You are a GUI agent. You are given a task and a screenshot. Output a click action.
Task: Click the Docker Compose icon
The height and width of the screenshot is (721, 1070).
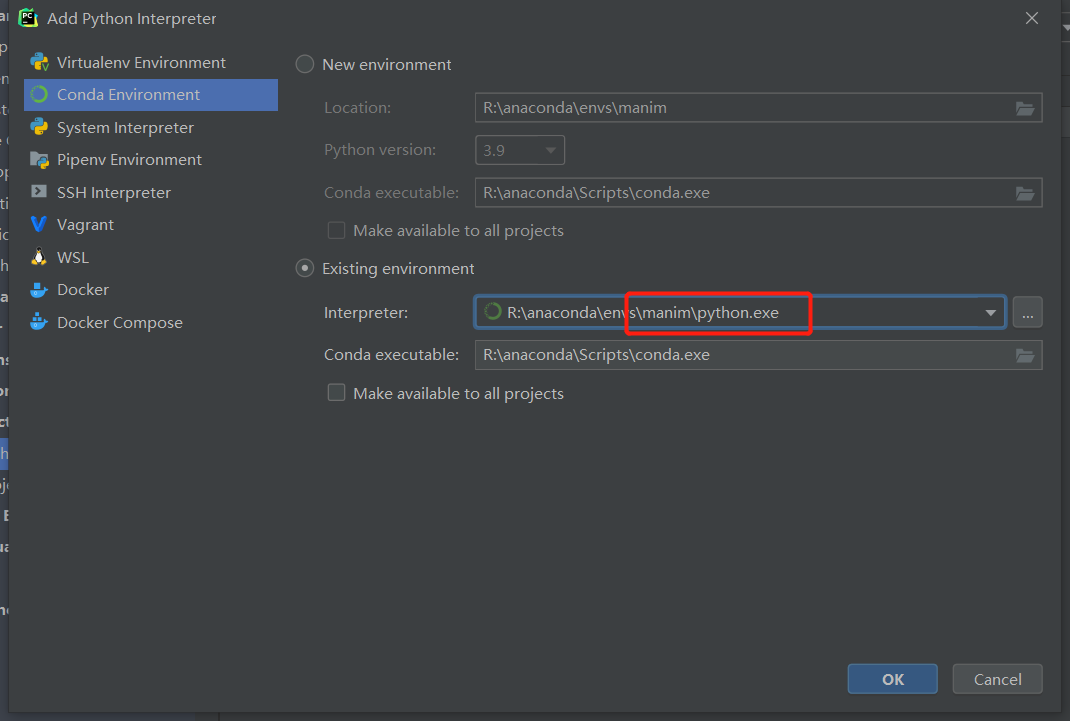coord(39,322)
